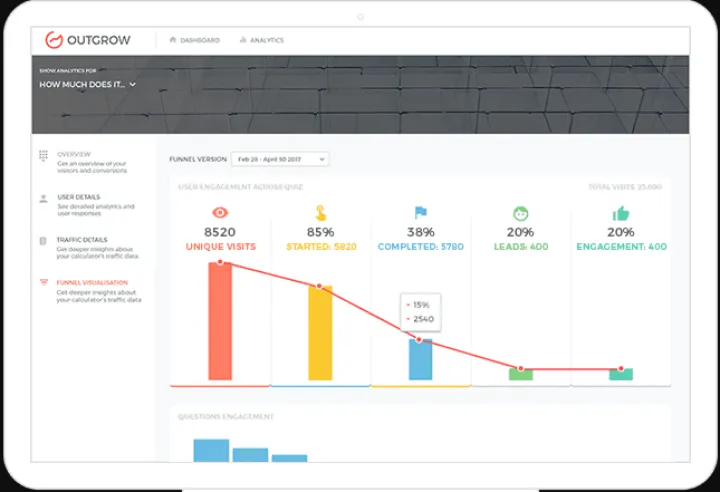Screen dimensions: 720x492
Task: Click the Funnel Visualisation funnel icon
Action: (43, 283)
